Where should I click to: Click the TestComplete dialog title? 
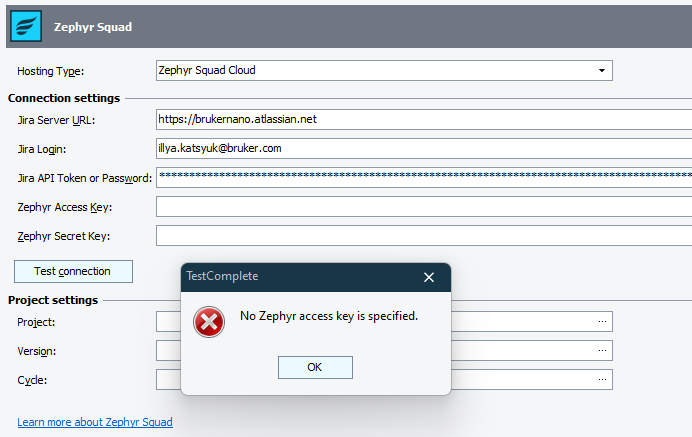click(x=222, y=276)
